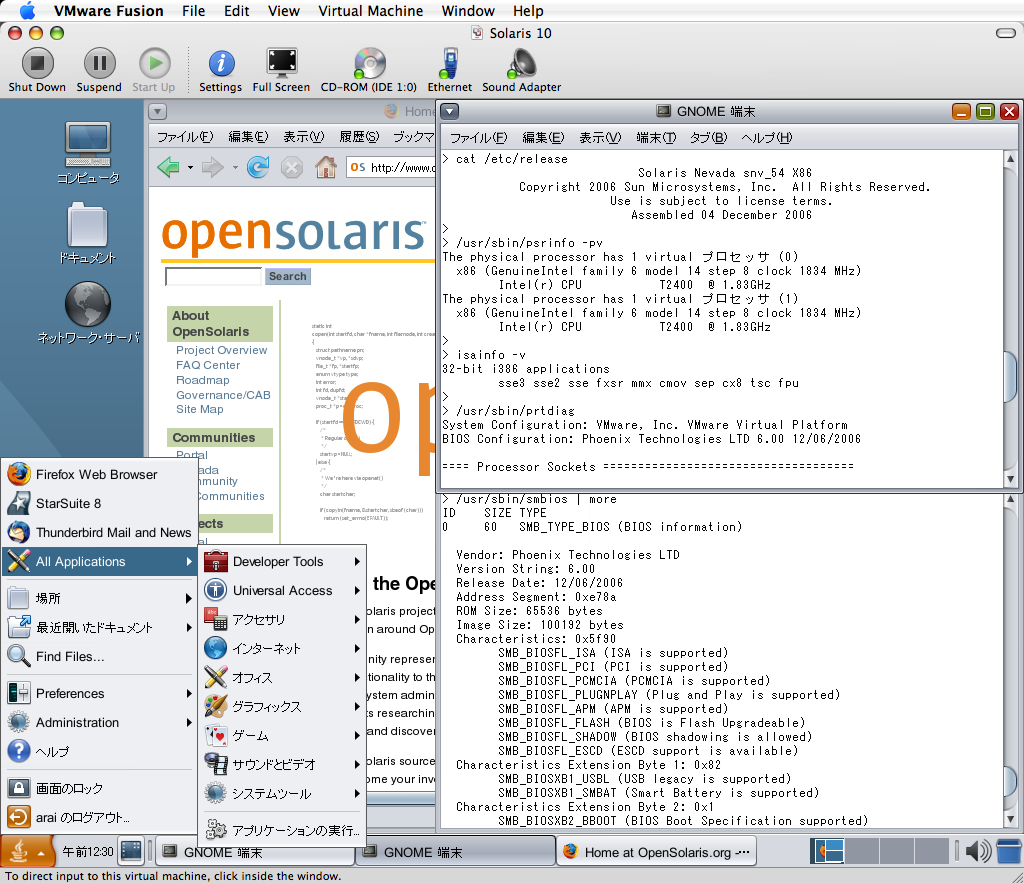Open アプリケーションの実行 run dialog
This screenshot has height=884, width=1024.
click(282, 830)
